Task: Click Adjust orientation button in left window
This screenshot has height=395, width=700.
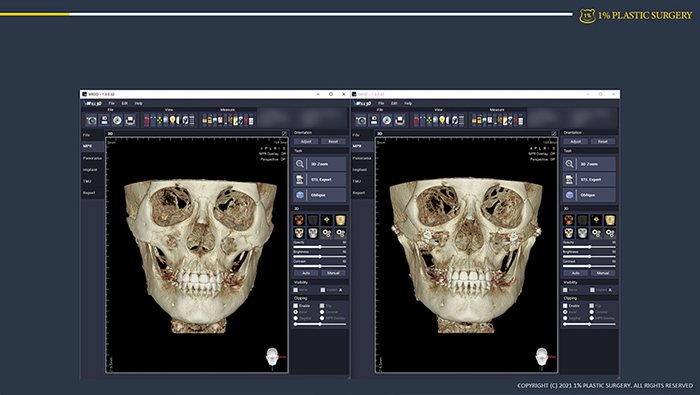Action: pyautogui.click(x=306, y=141)
